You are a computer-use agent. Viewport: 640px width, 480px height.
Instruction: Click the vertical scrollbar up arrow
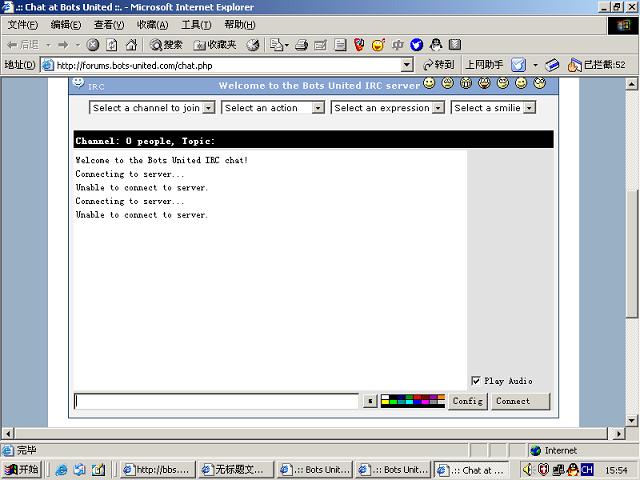(631, 84)
